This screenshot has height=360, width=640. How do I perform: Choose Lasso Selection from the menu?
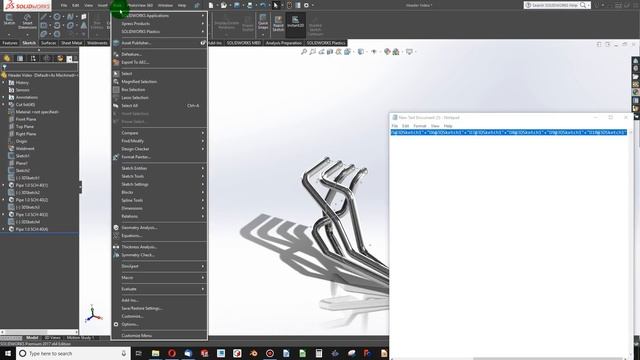tap(159, 98)
